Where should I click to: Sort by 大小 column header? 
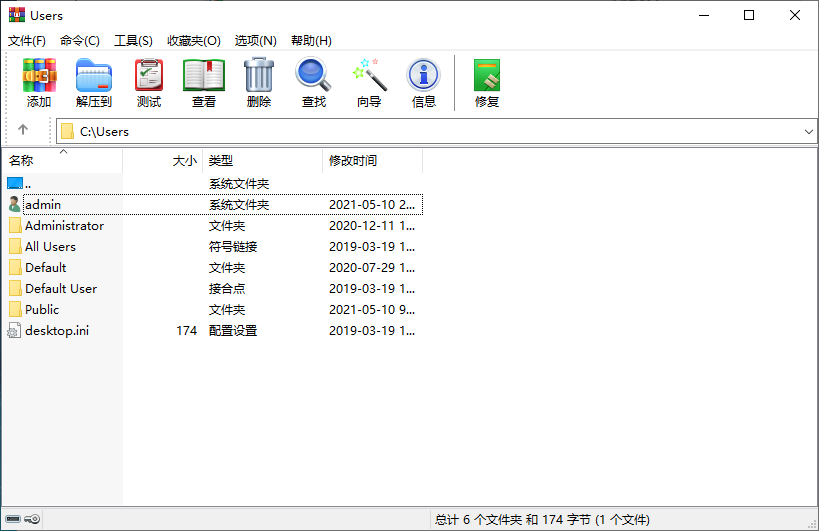pos(162,161)
